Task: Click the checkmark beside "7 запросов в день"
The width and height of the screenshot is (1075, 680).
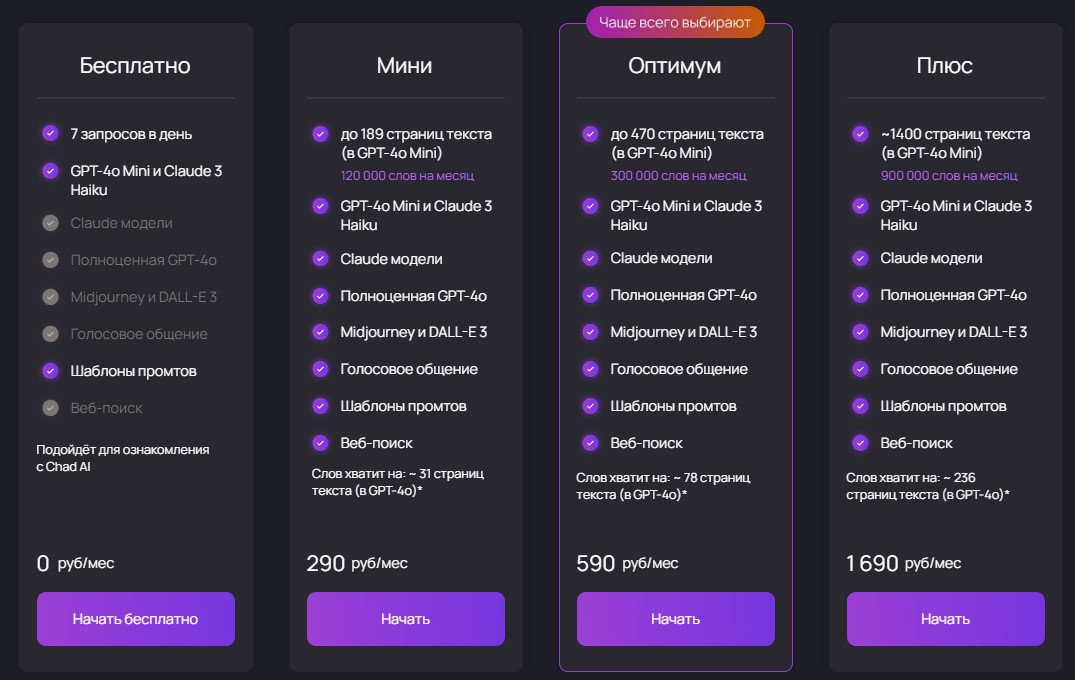Action: 50,133
